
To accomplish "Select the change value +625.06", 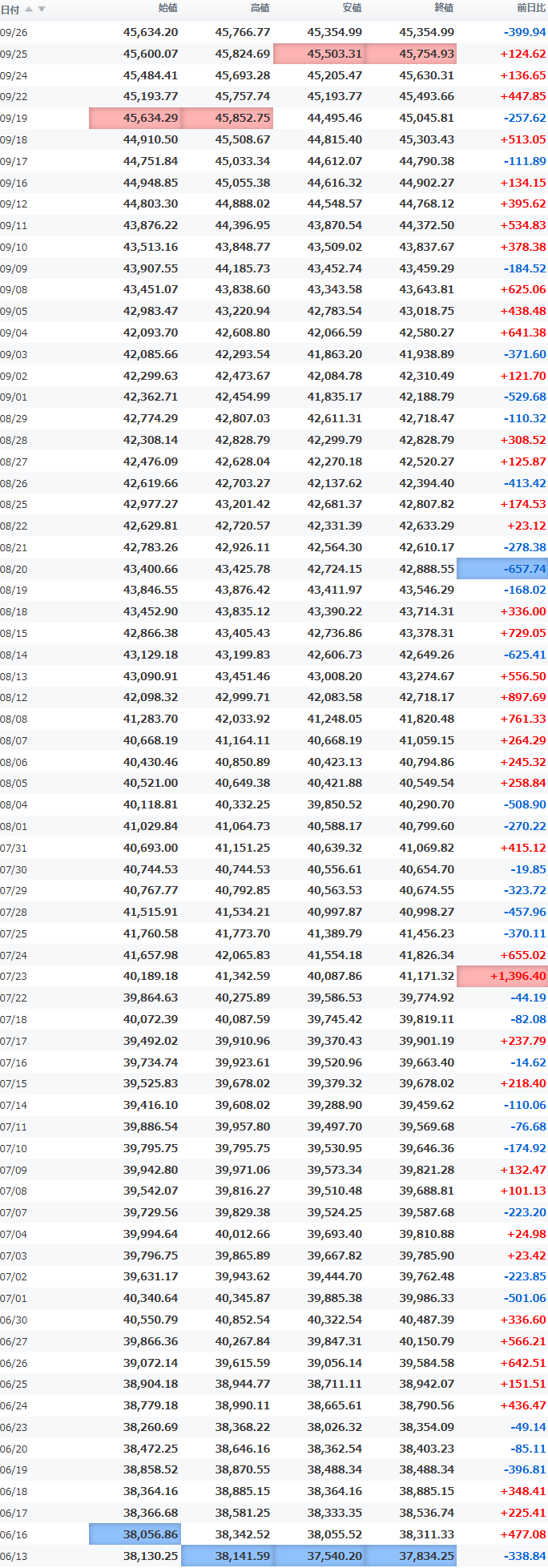I will click(x=523, y=290).
